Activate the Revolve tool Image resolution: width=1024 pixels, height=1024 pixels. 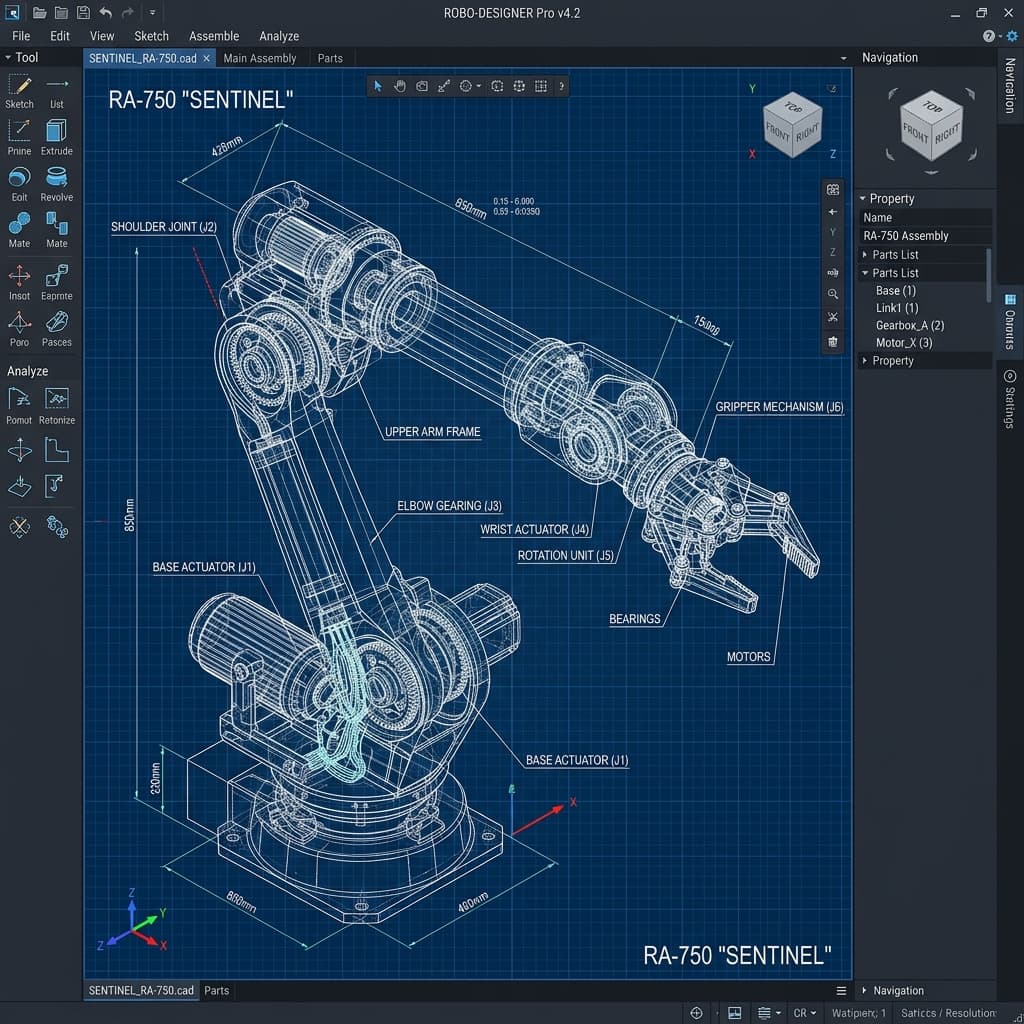click(57, 184)
